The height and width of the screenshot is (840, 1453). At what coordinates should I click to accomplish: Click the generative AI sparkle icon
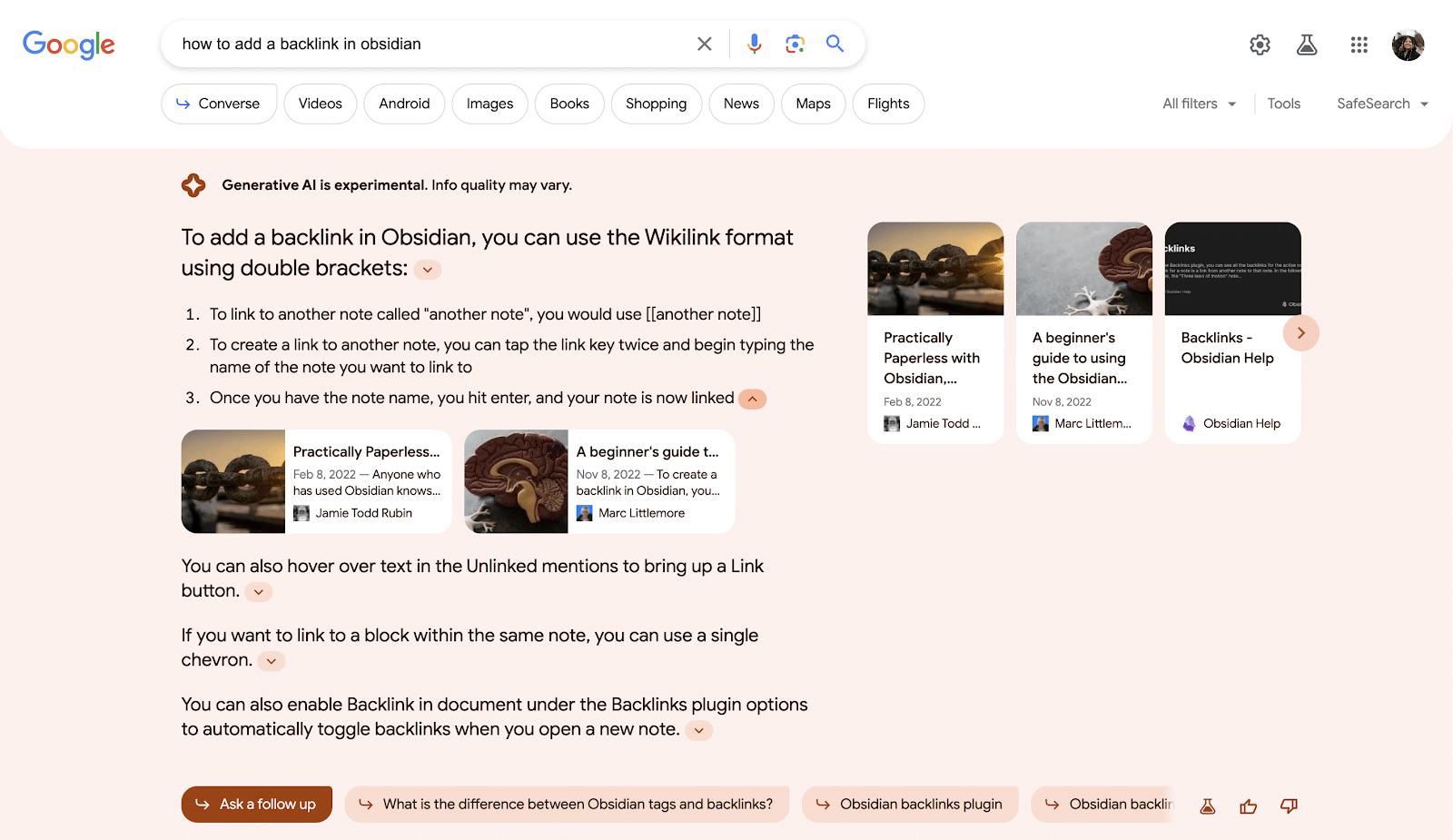point(193,185)
